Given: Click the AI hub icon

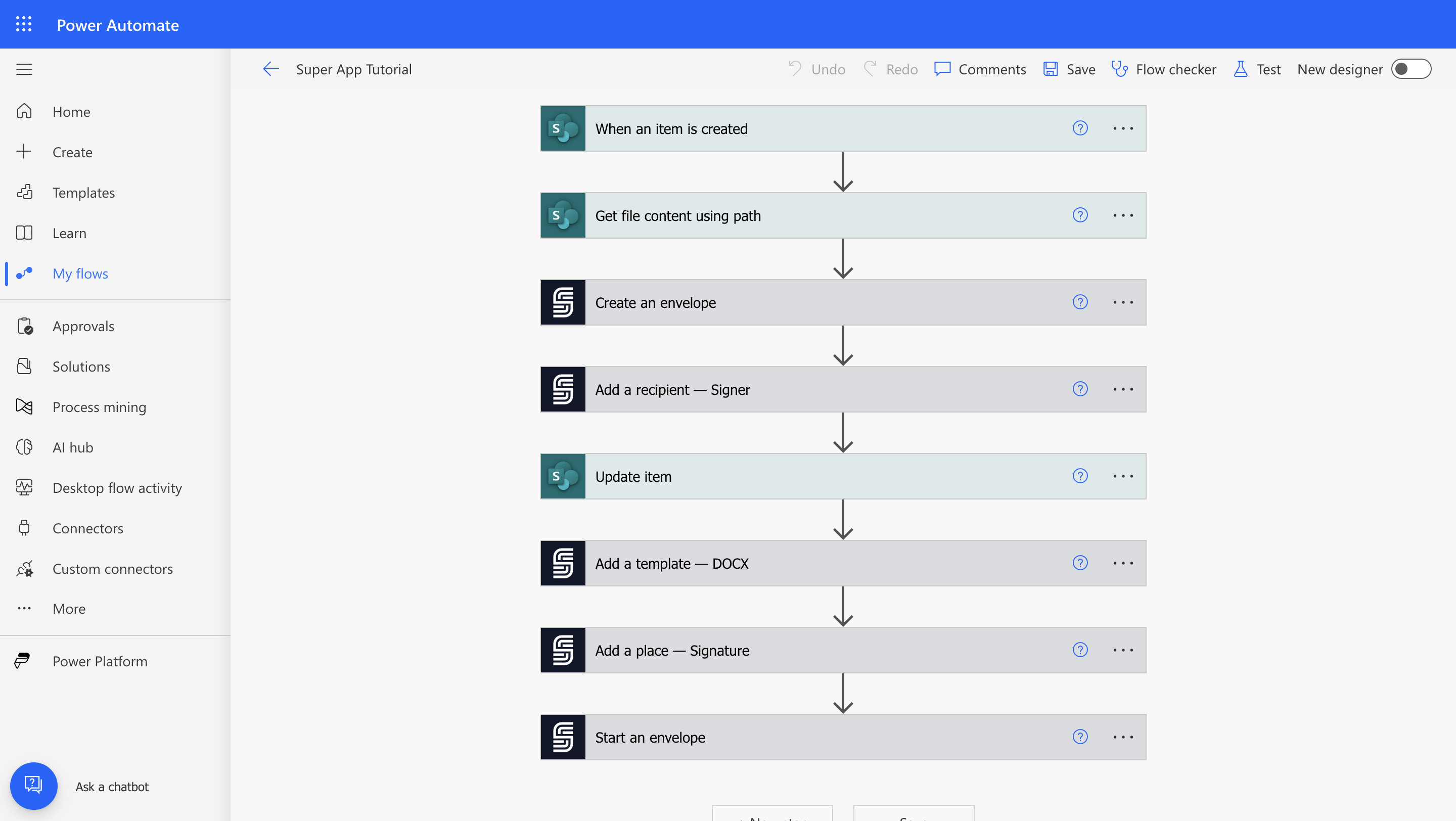Looking at the screenshot, I should [25, 447].
